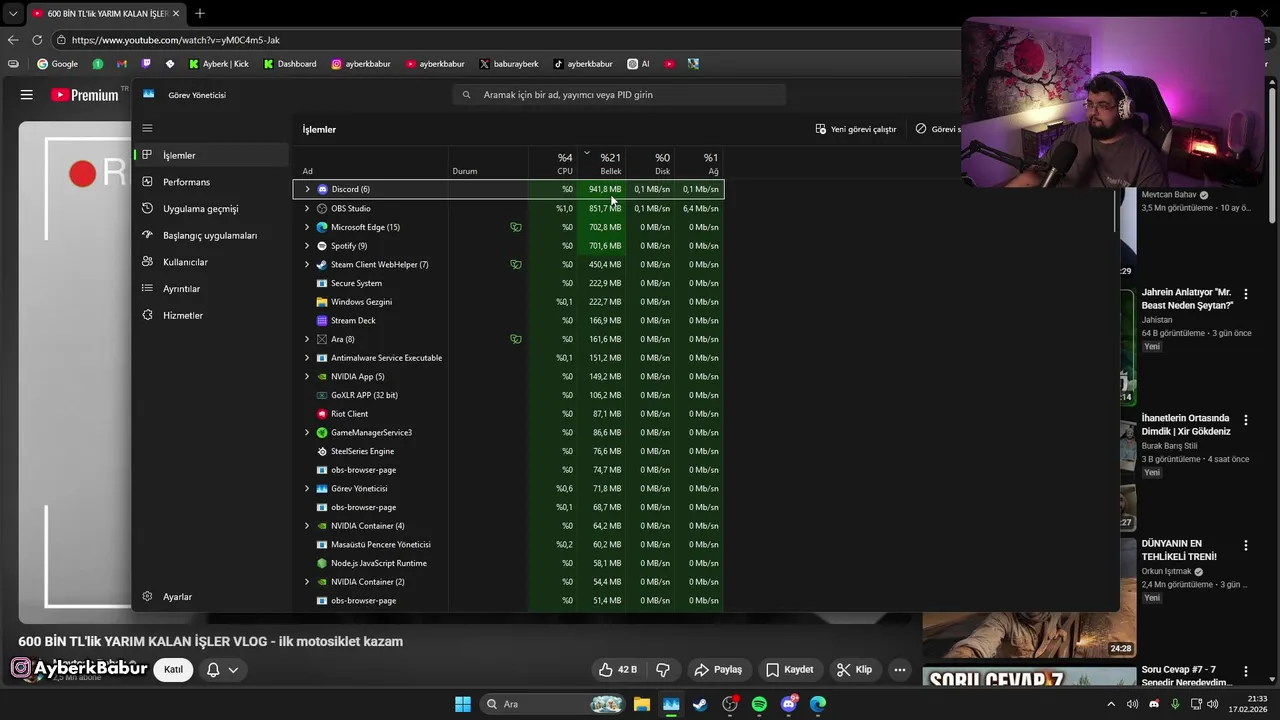
Task: Sort processes by the Bellek column header
Action: pyautogui.click(x=602, y=164)
